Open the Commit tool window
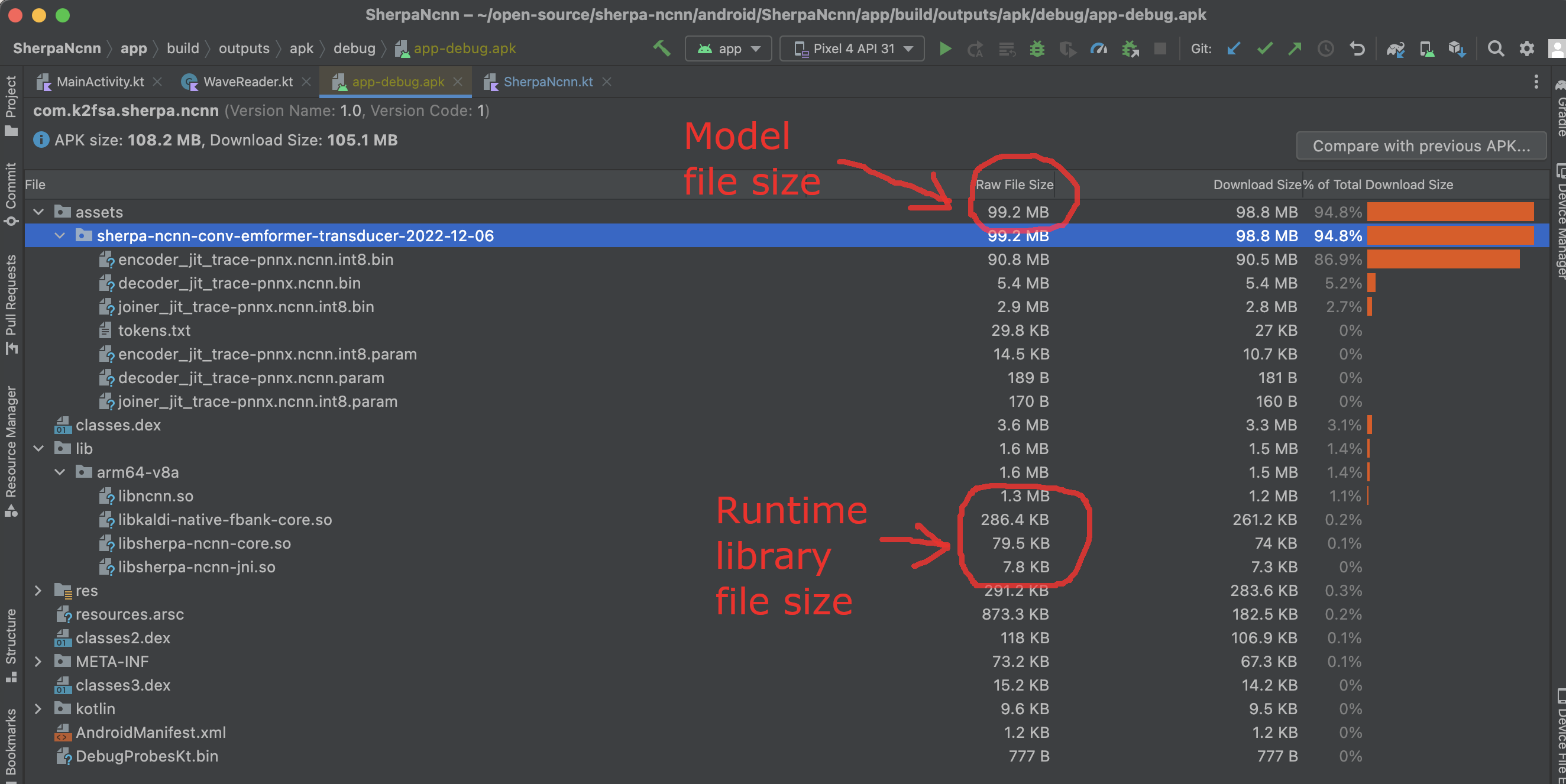 11,195
